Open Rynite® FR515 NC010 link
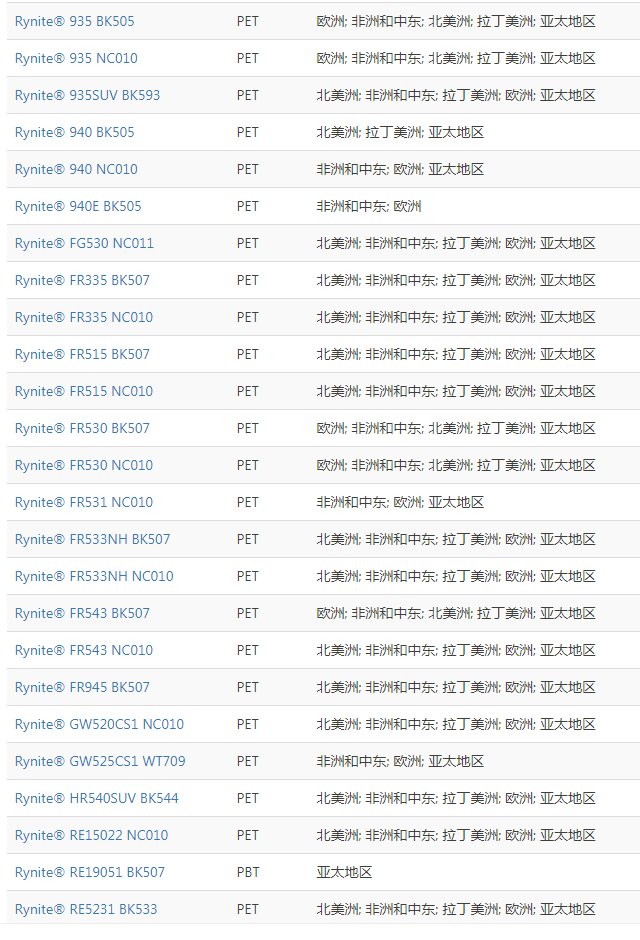640x940 pixels. 84,392
